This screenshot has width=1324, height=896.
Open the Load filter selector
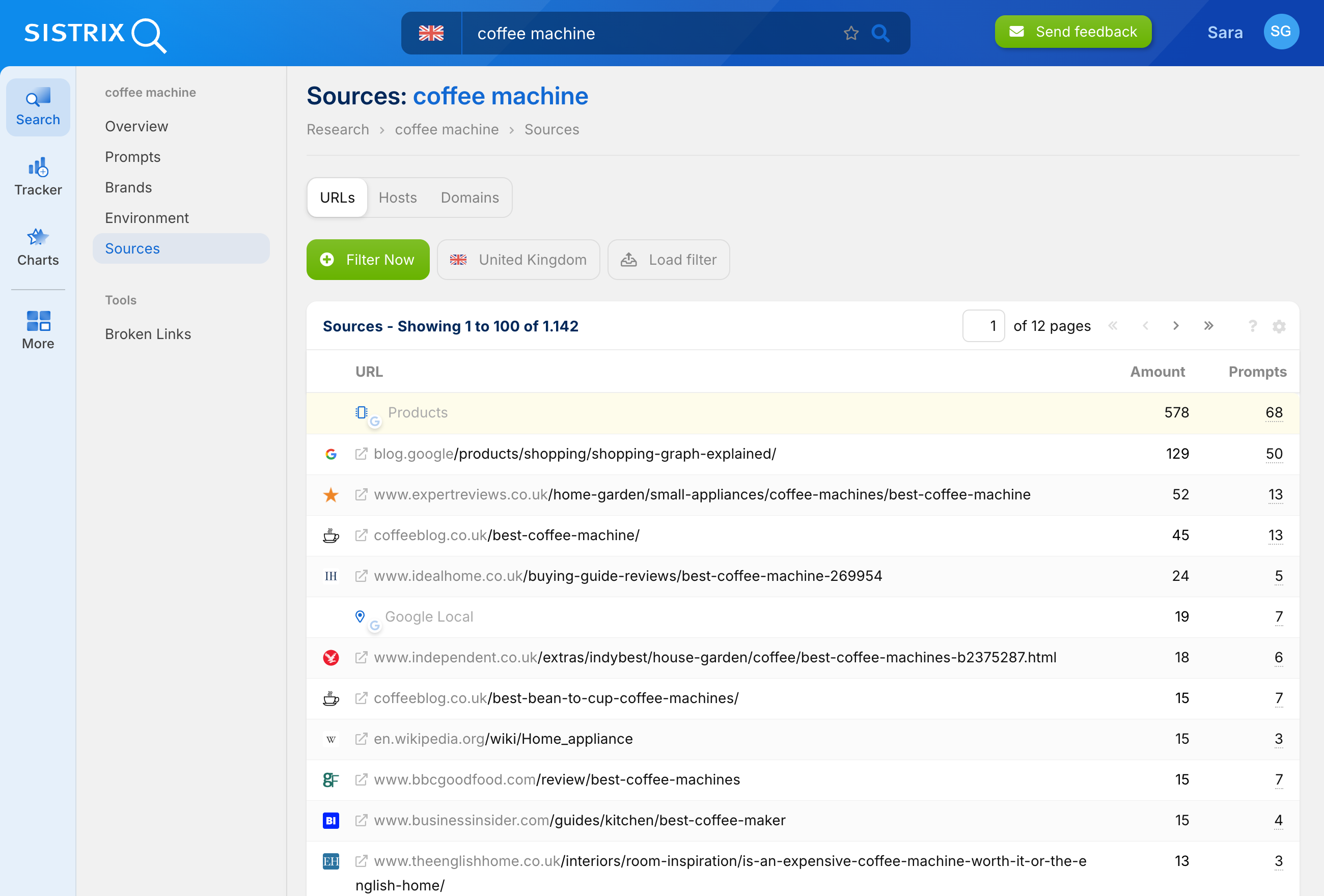click(668, 260)
